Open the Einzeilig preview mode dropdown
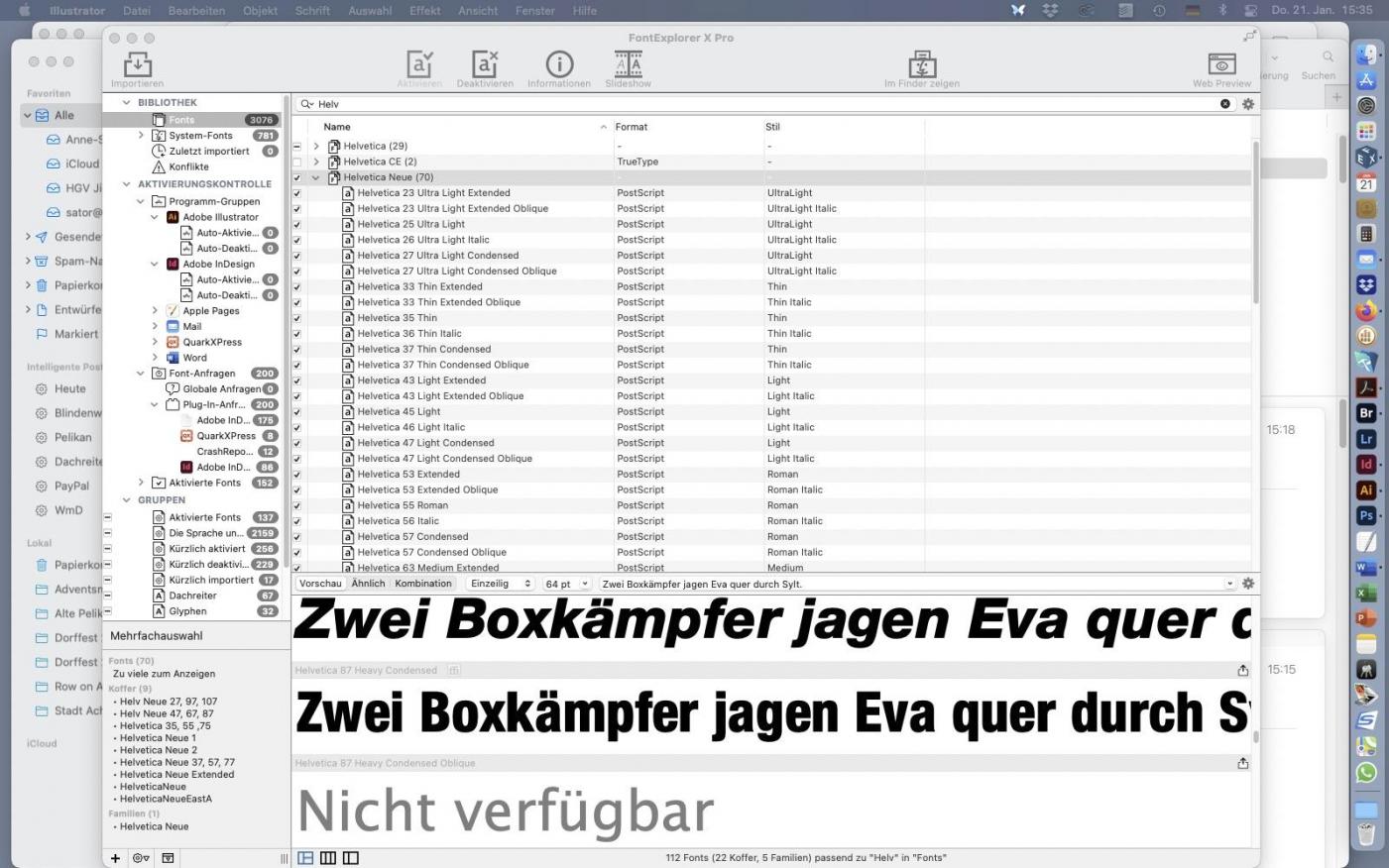Viewport: 1389px width, 868px height. (501, 584)
